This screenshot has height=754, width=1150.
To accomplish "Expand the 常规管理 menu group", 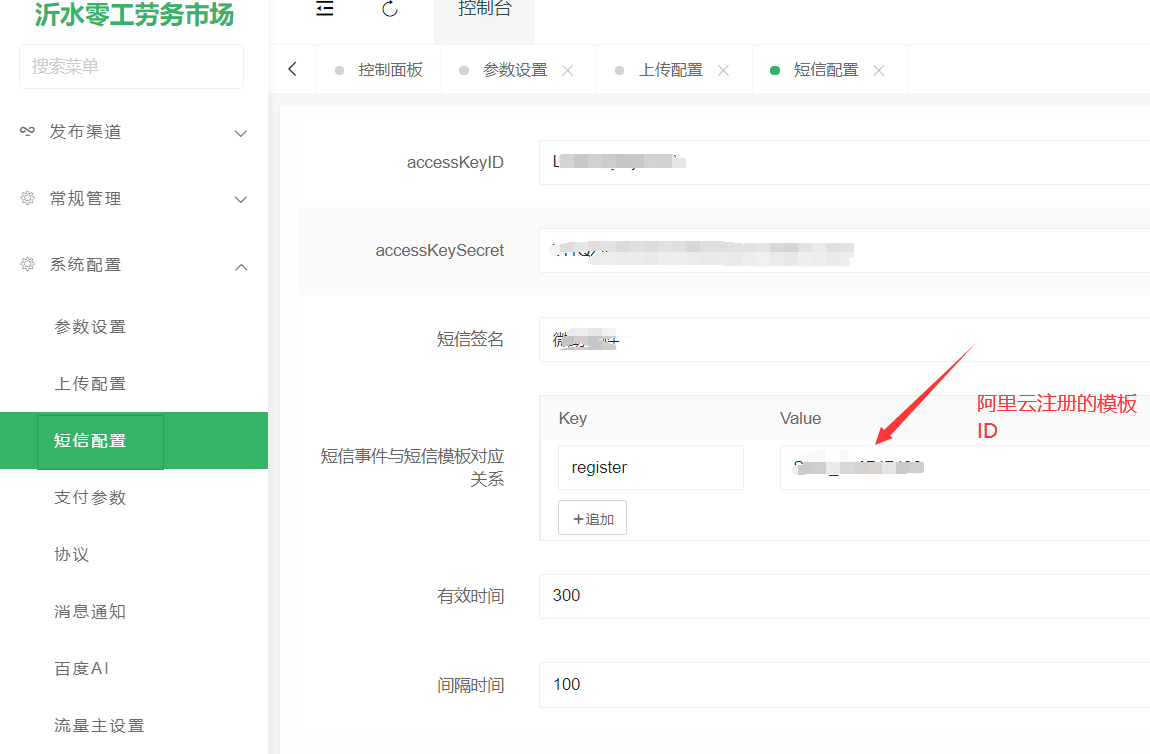I will (x=134, y=199).
